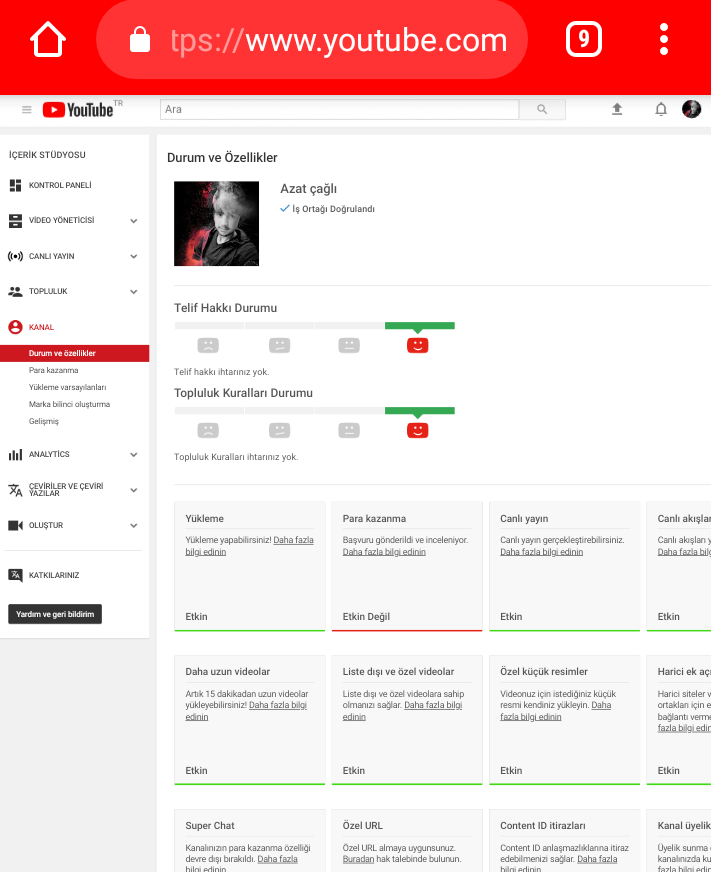Click the translate icon for Çeviriler
This screenshot has height=872, width=711.
pyautogui.click(x=15, y=490)
